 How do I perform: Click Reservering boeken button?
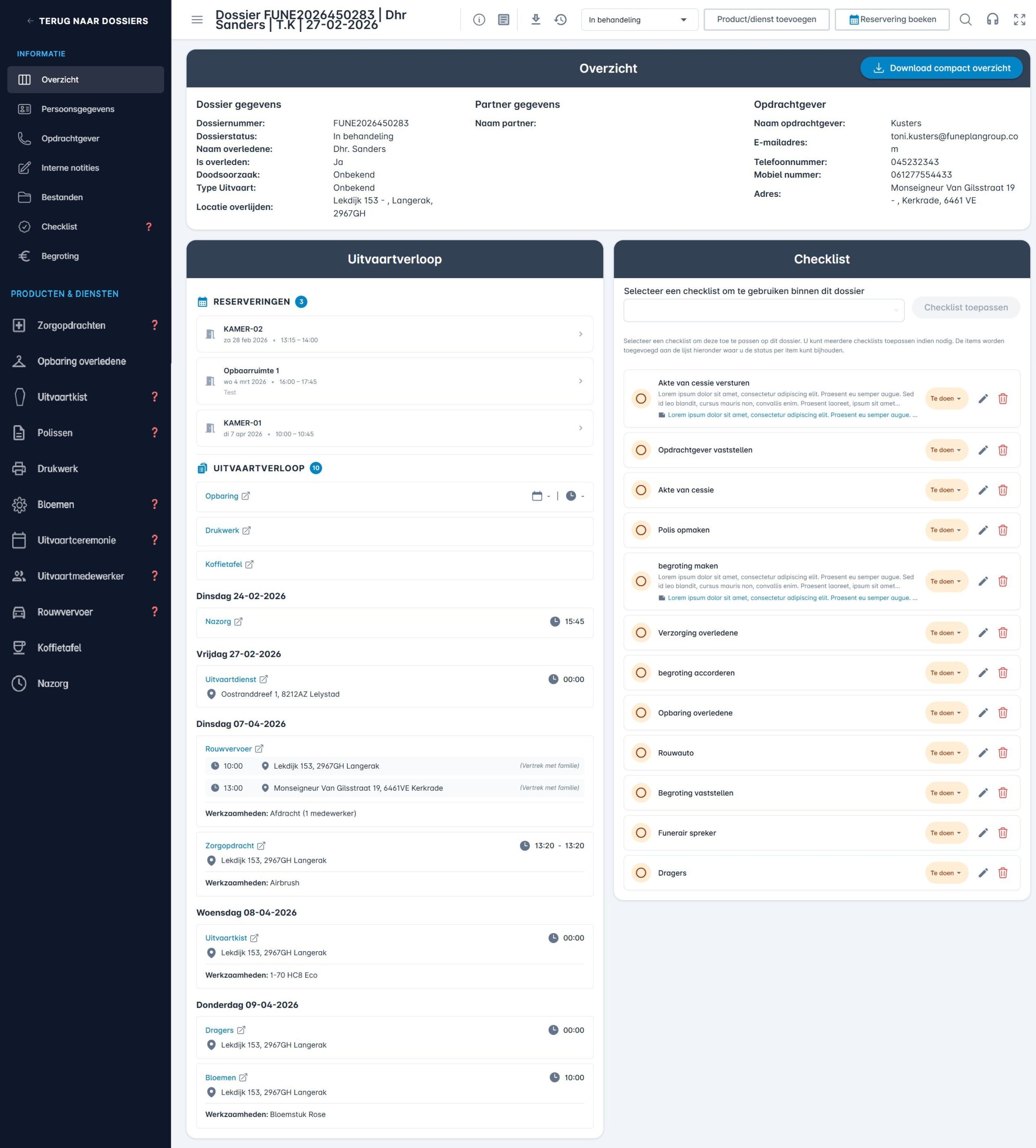[891, 20]
